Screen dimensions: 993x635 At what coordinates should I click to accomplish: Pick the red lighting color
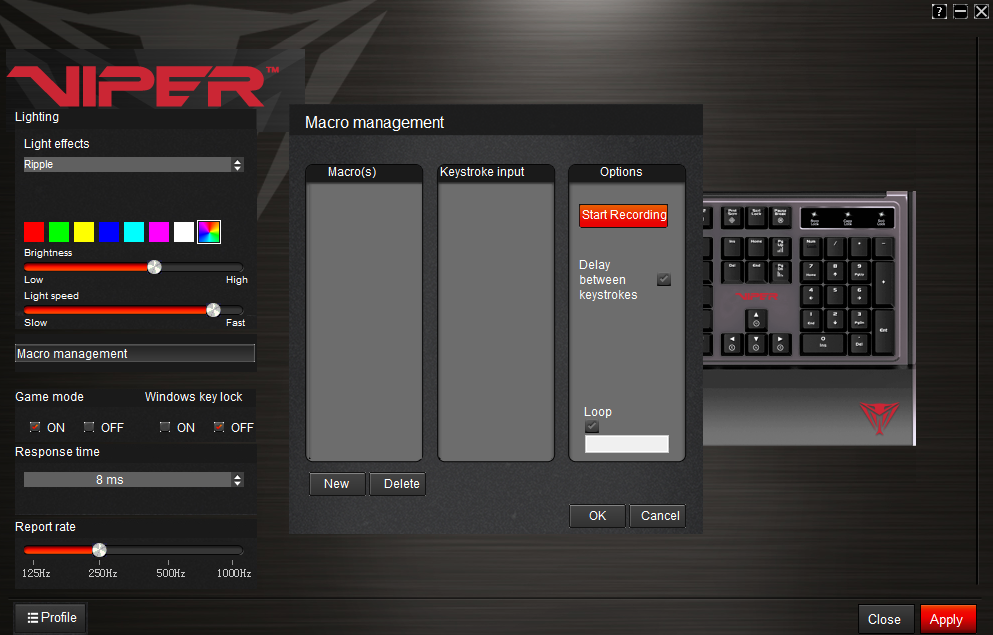click(x=34, y=232)
